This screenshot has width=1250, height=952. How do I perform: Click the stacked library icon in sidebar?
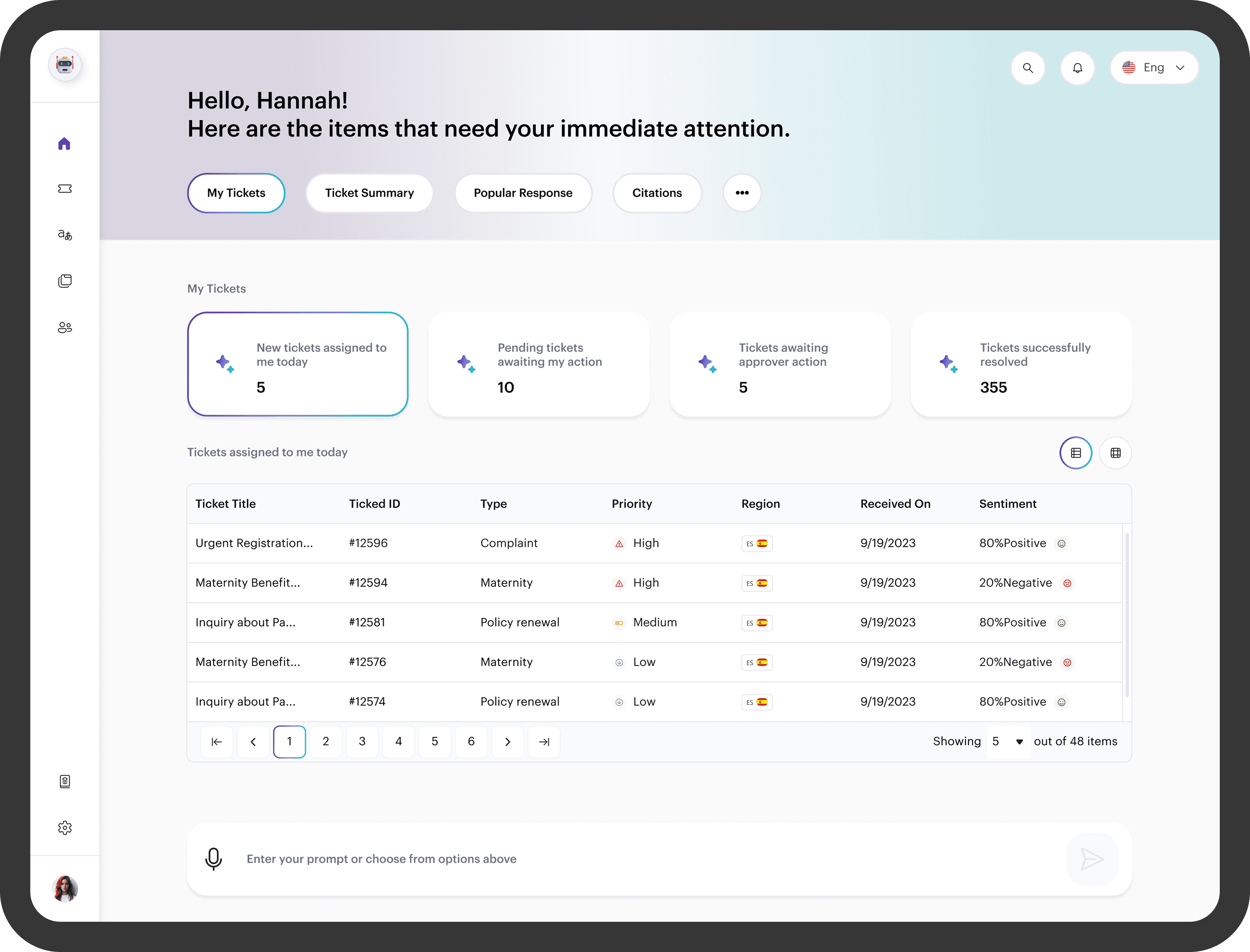(x=65, y=281)
